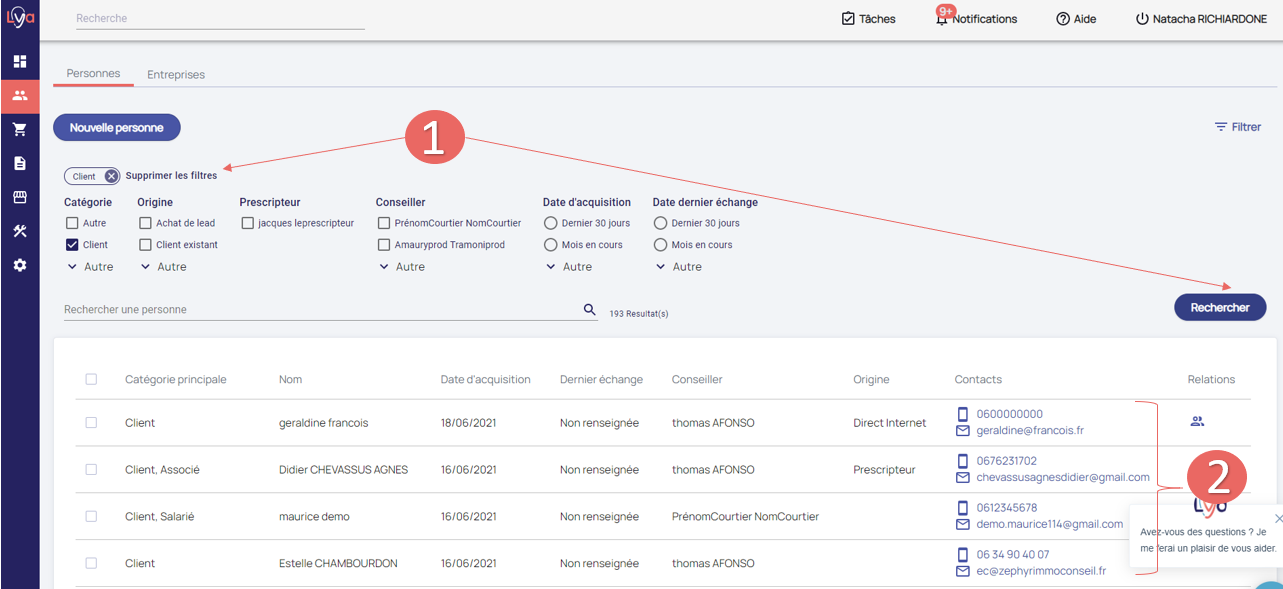1283x589 pixels.
Task: Click the notifications bell icon
Action: (x=941, y=19)
